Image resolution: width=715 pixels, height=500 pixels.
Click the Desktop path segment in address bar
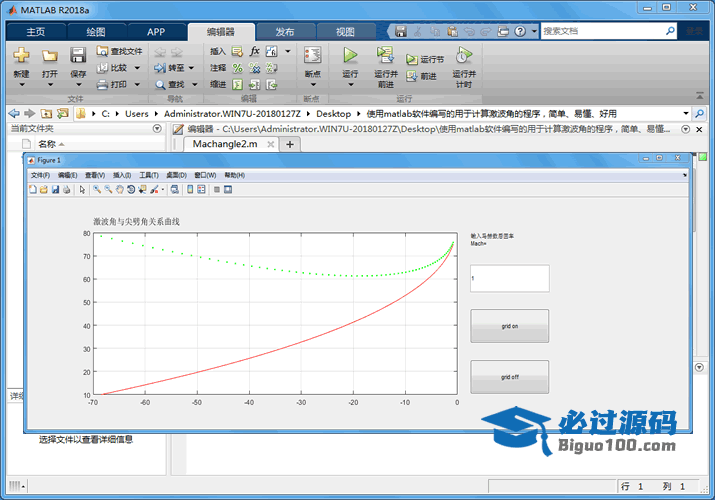pyautogui.click(x=333, y=113)
